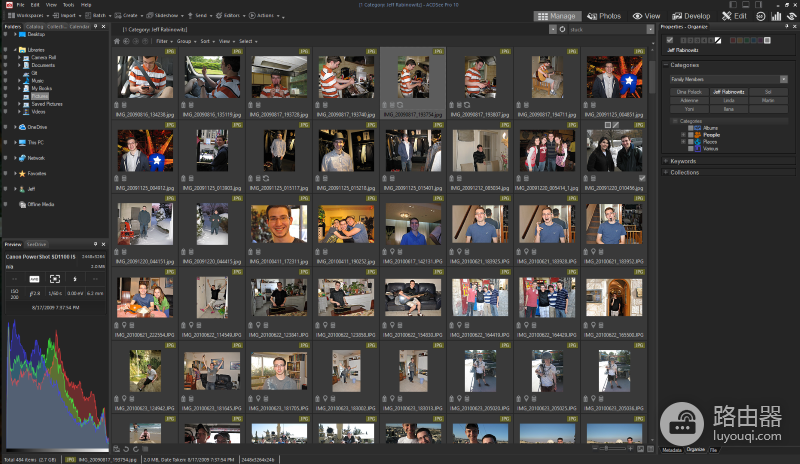The image size is (800, 464).
Task: Click rotate left icon below thumbnails
Action: click(126, 449)
